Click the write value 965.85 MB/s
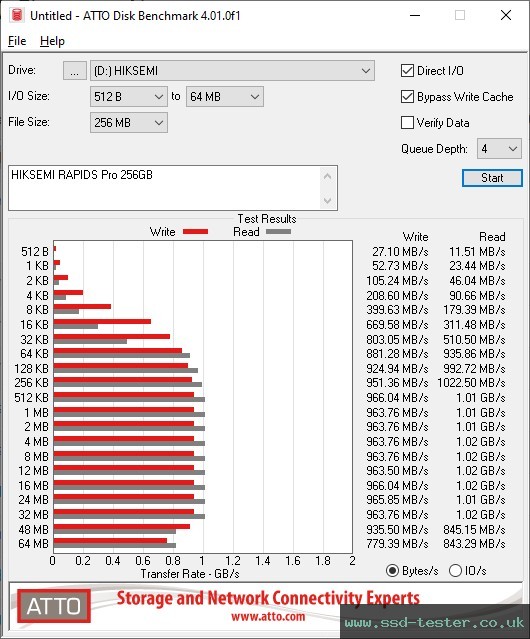 point(397,500)
